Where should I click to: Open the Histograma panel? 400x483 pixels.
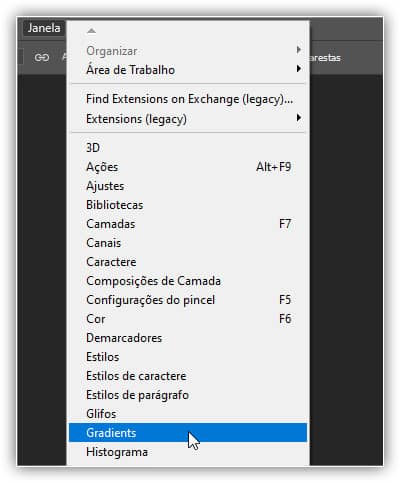[188, 452]
